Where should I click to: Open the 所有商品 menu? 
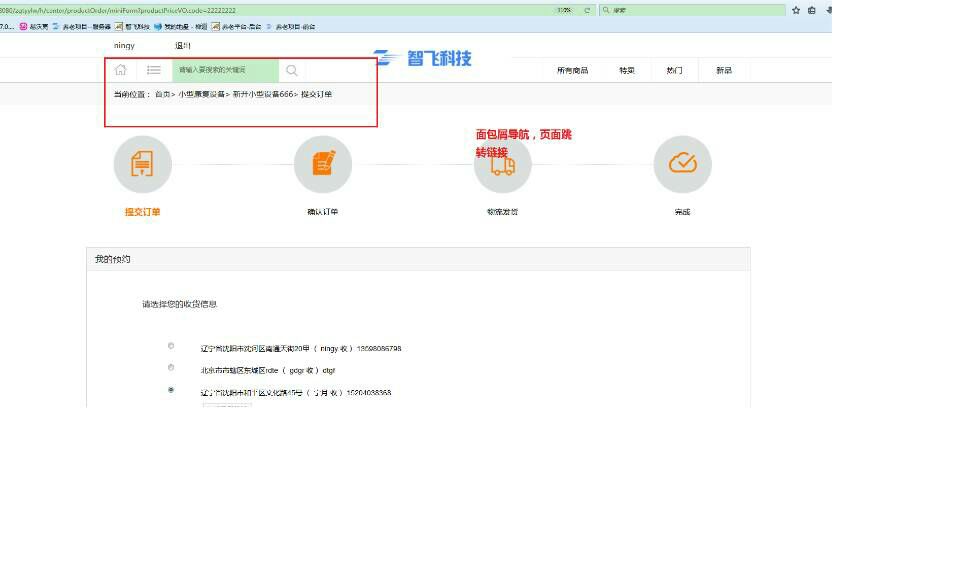pos(572,70)
